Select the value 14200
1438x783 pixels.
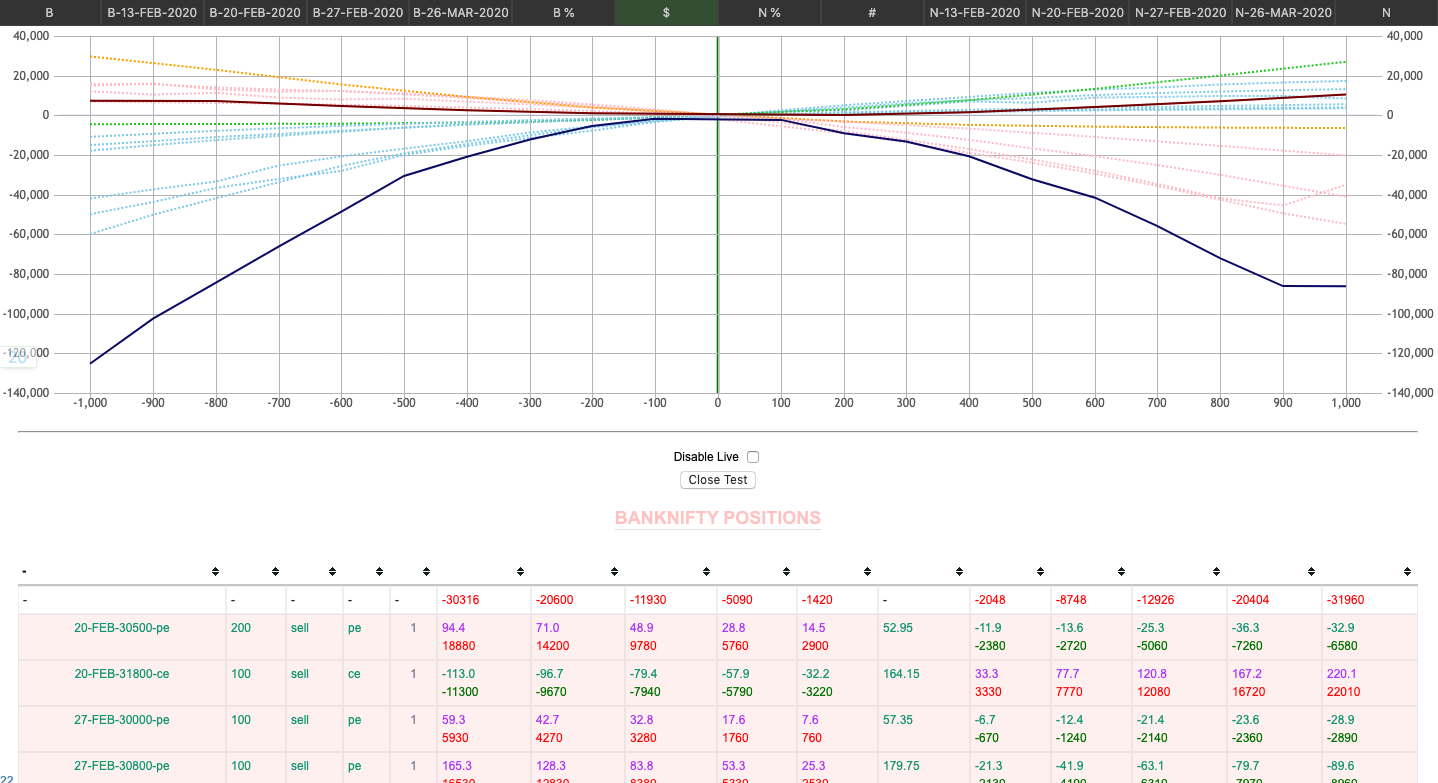pos(553,646)
